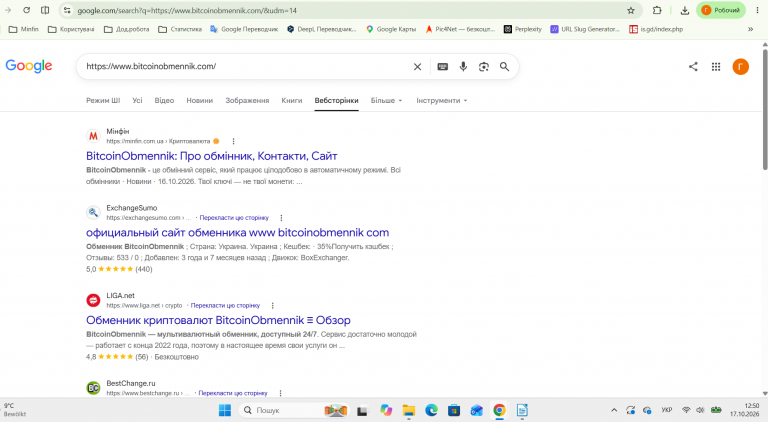
Task: Switch to Режим ШІ tab
Action: [103, 100]
